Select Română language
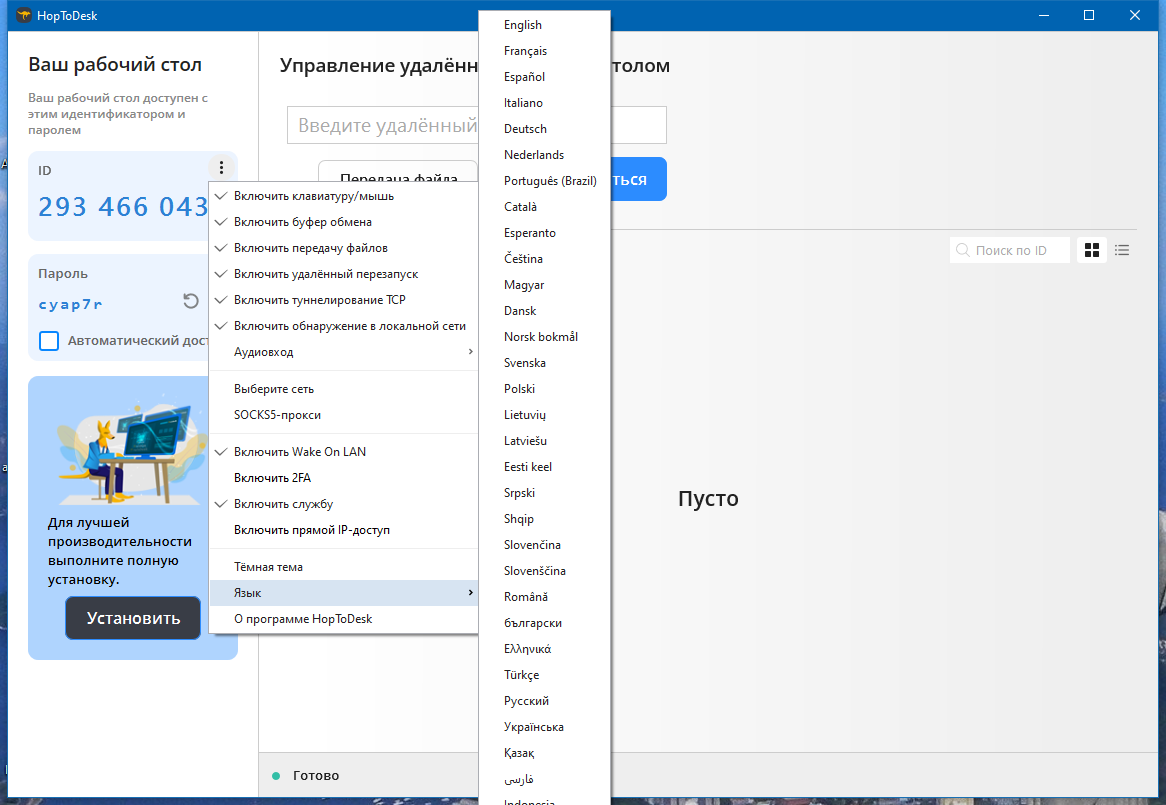This screenshot has width=1166, height=805. tap(544, 598)
